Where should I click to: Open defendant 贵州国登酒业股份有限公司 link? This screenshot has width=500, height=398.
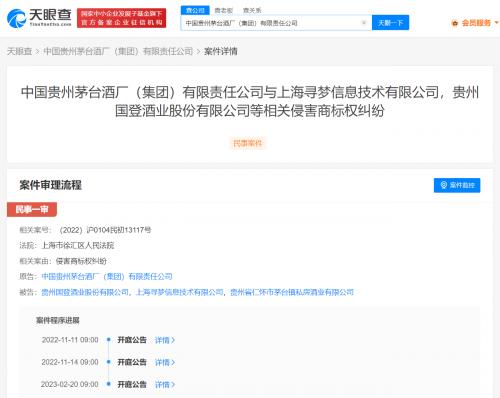pos(85,292)
